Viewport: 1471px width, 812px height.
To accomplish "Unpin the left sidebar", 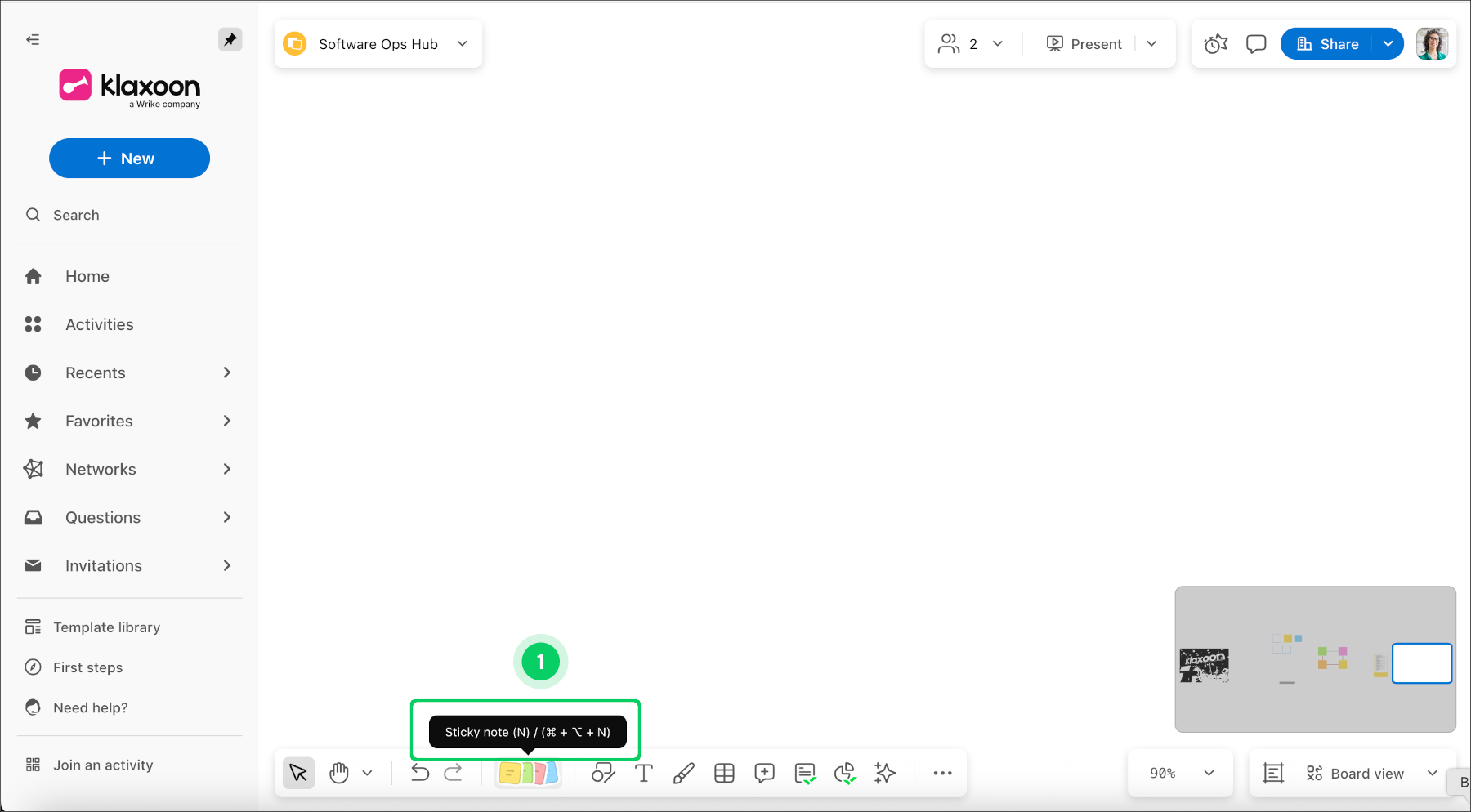I will pyautogui.click(x=230, y=39).
